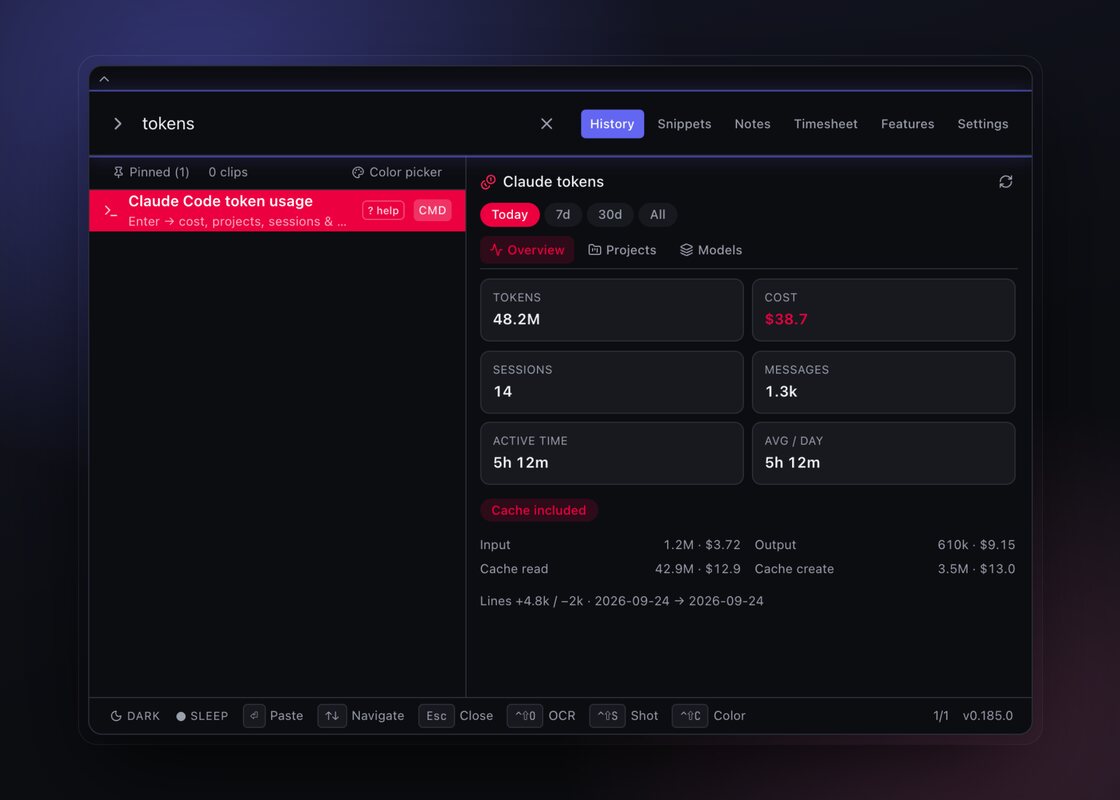Show Pinned (1) items
The height and width of the screenshot is (800, 1120).
pos(151,172)
